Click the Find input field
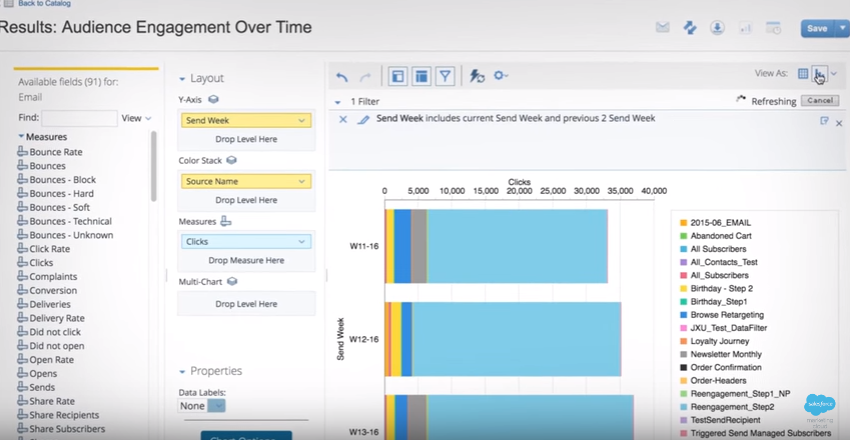This screenshot has height=440, width=850. click(x=79, y=118)
